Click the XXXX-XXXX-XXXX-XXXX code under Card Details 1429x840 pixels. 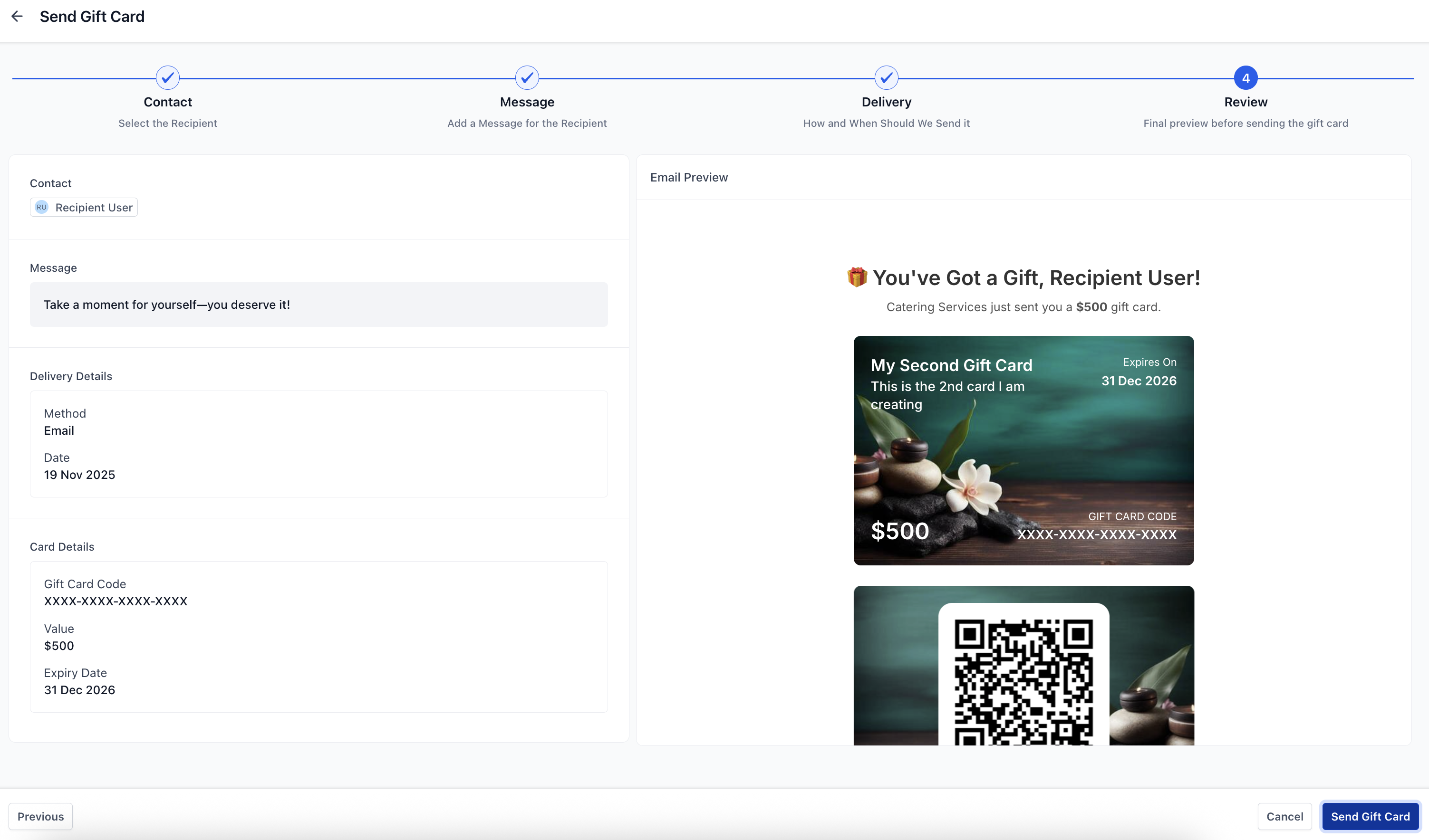116,601
